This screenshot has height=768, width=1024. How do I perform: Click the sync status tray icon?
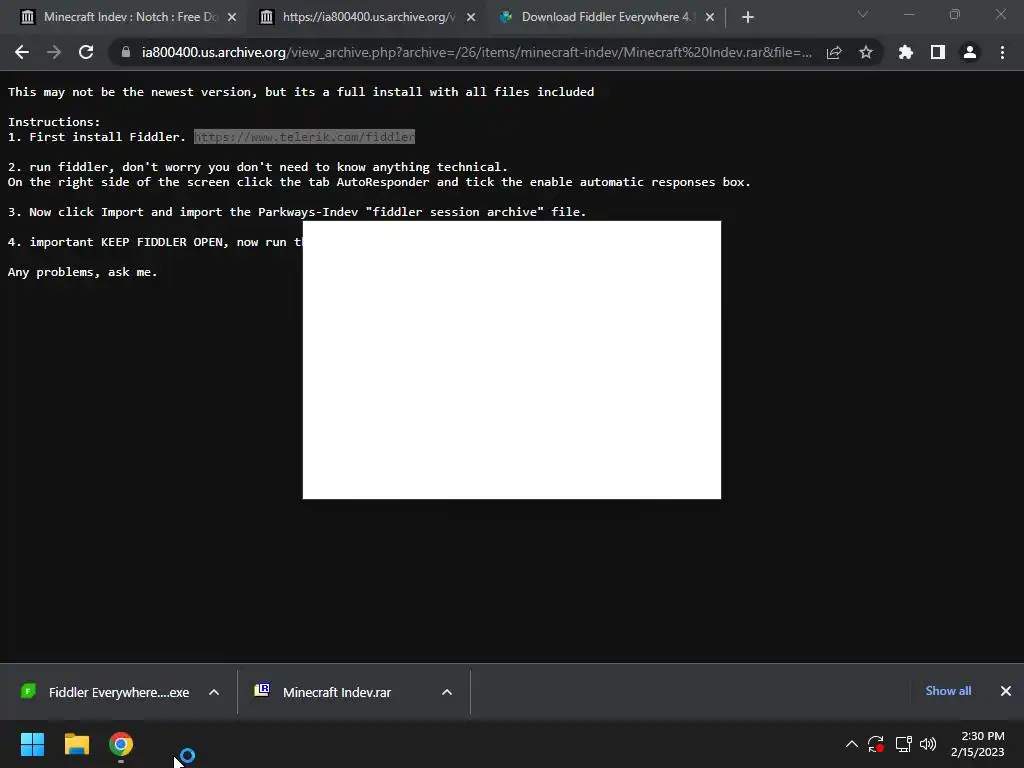pos(876,744)
